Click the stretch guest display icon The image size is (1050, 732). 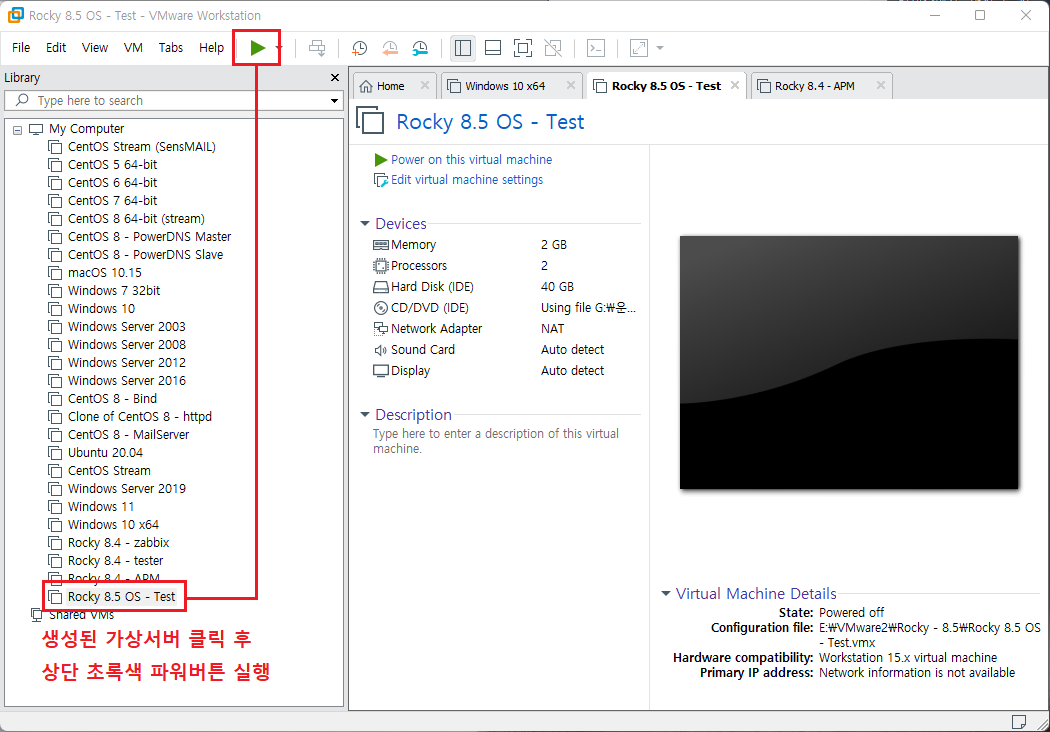[x=640, y=48]
